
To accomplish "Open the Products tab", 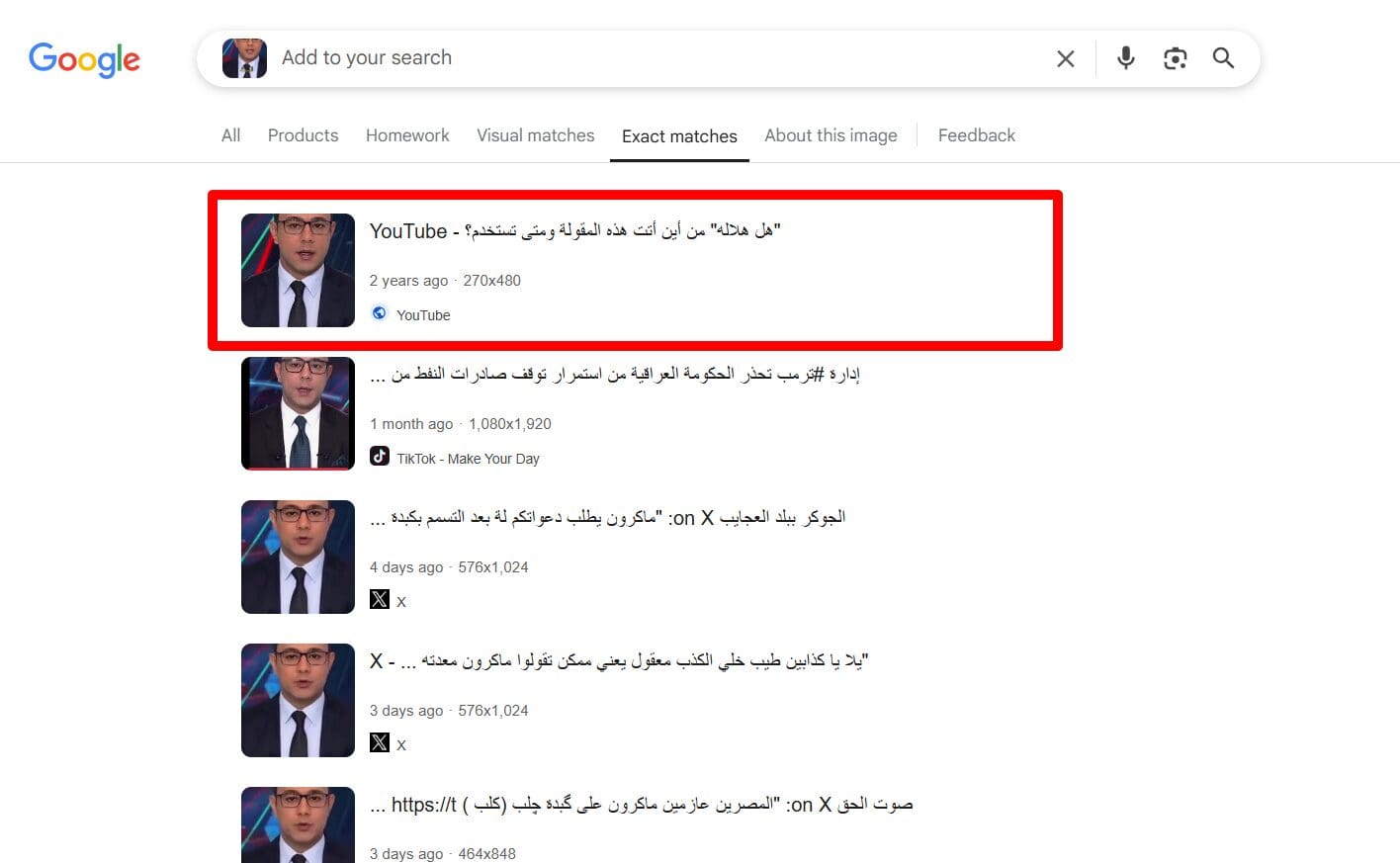I will click(303, 135).
